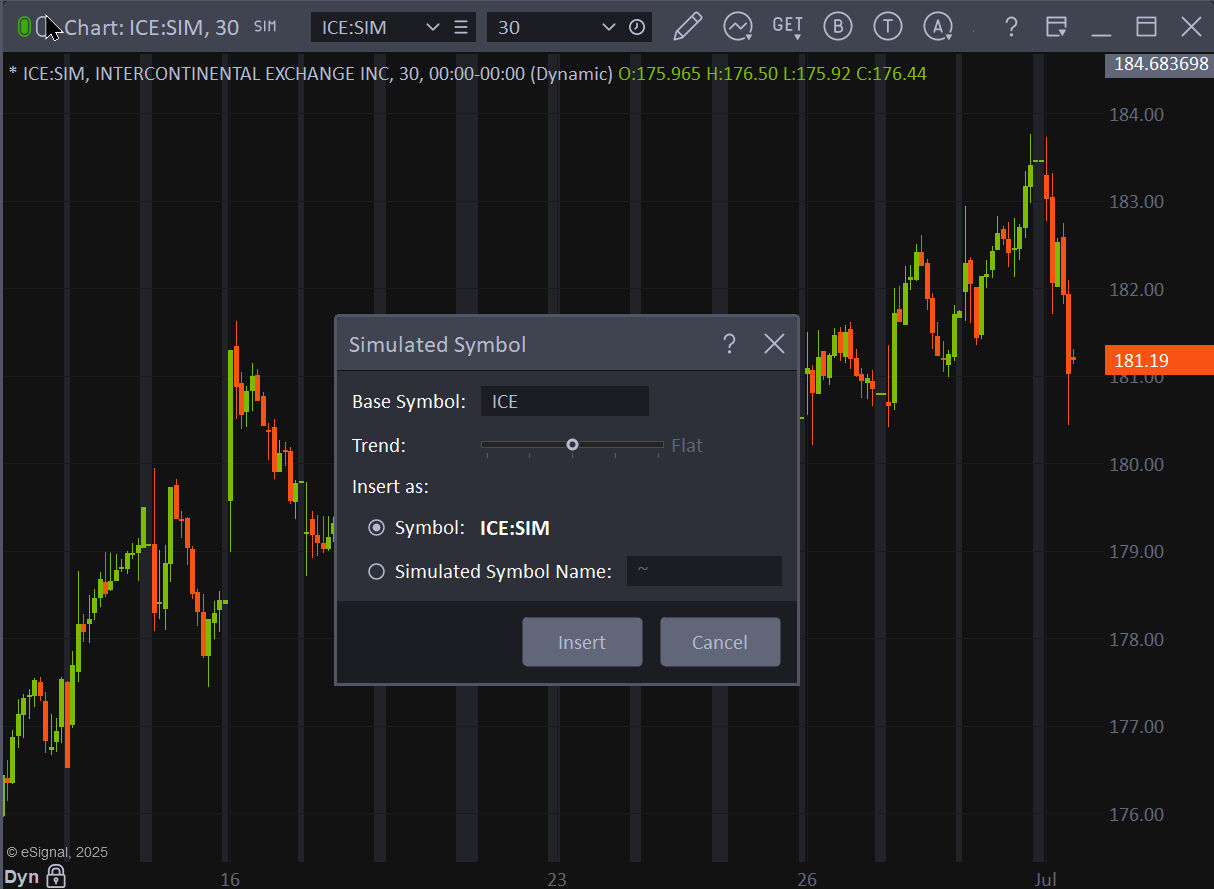
Task: Open the Help question mark icon
Action: (1011, 27)
